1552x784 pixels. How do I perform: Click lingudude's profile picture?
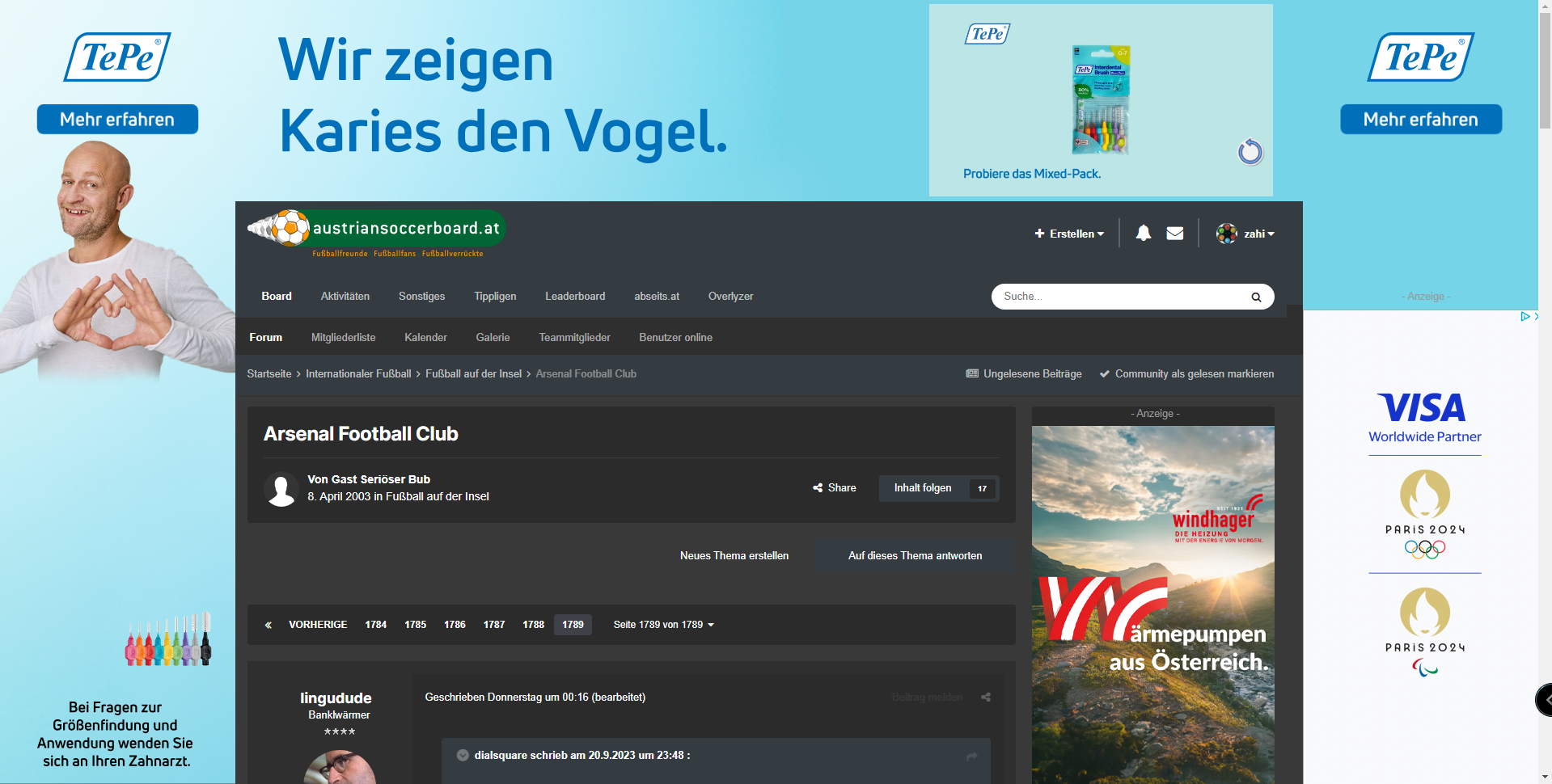point(340,767)
